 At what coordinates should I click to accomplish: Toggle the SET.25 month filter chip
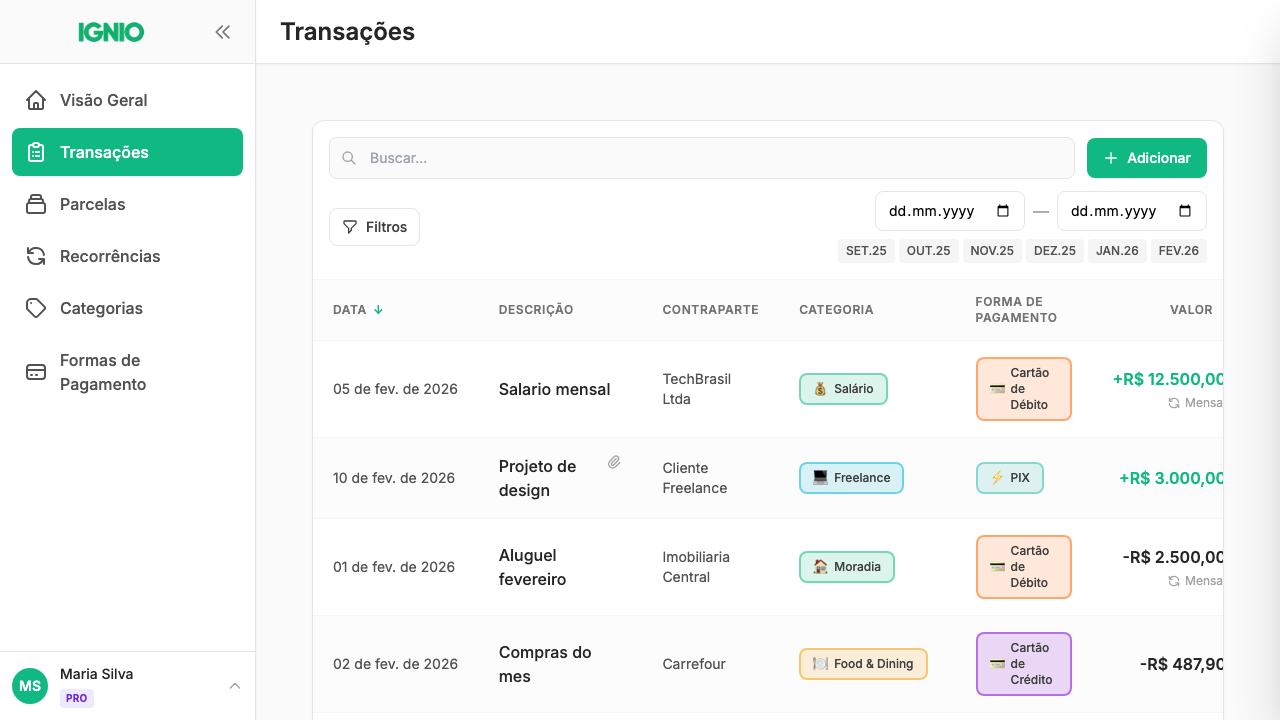pyautogui.click(x=866, y=250)
